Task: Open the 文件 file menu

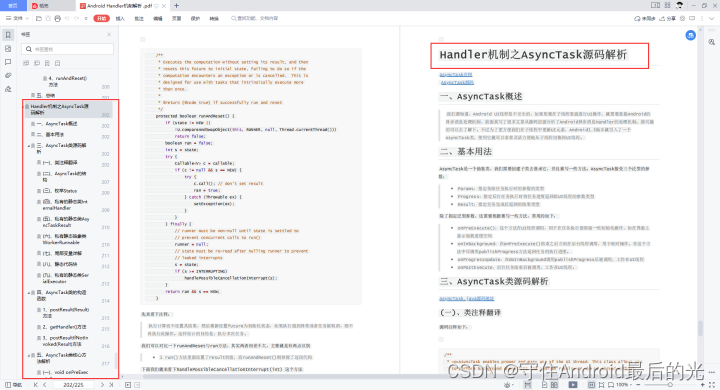Action: (x=17, y=18)
